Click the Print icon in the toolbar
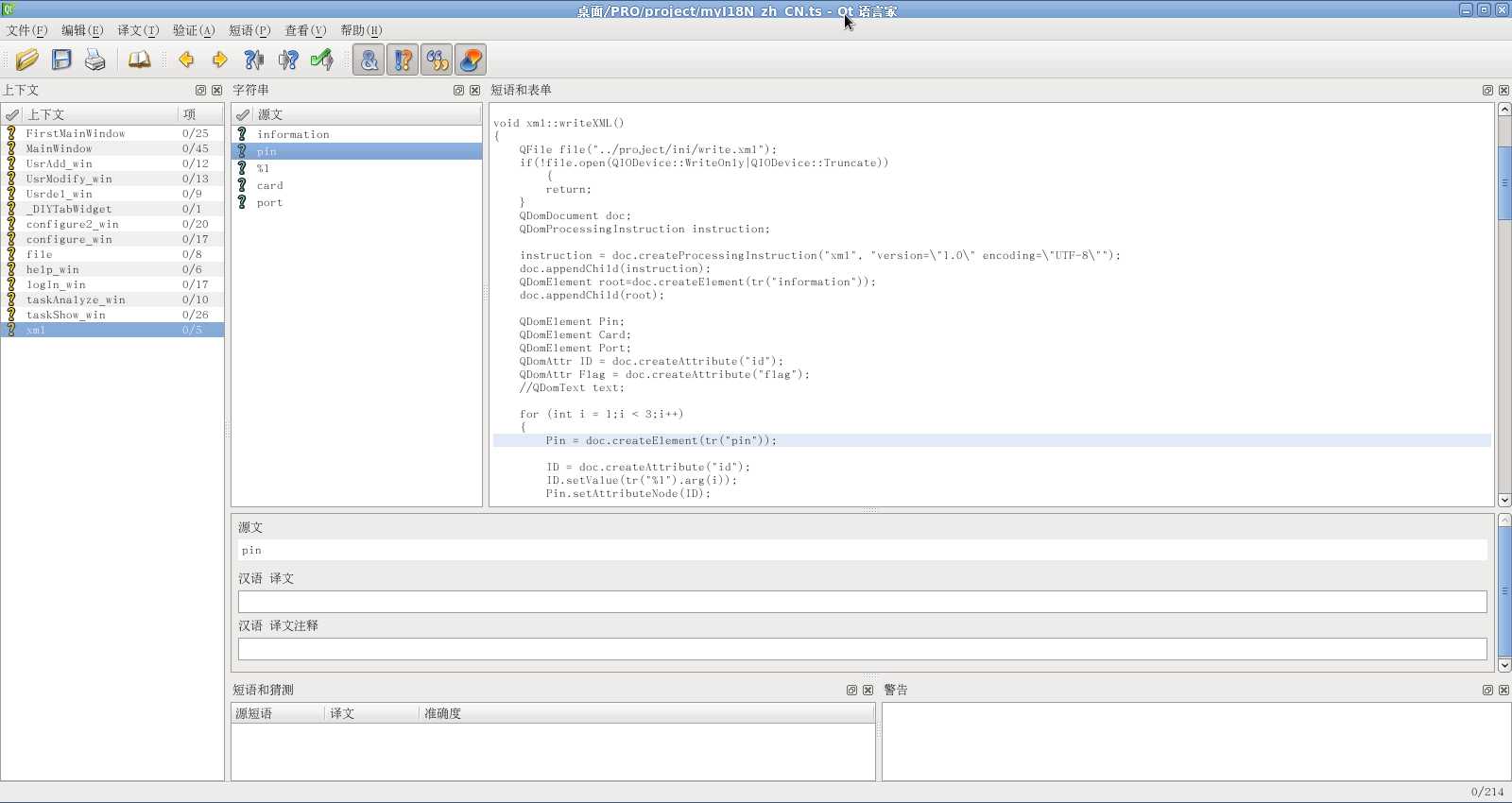 pyautogui.click(x=95, y=60)
